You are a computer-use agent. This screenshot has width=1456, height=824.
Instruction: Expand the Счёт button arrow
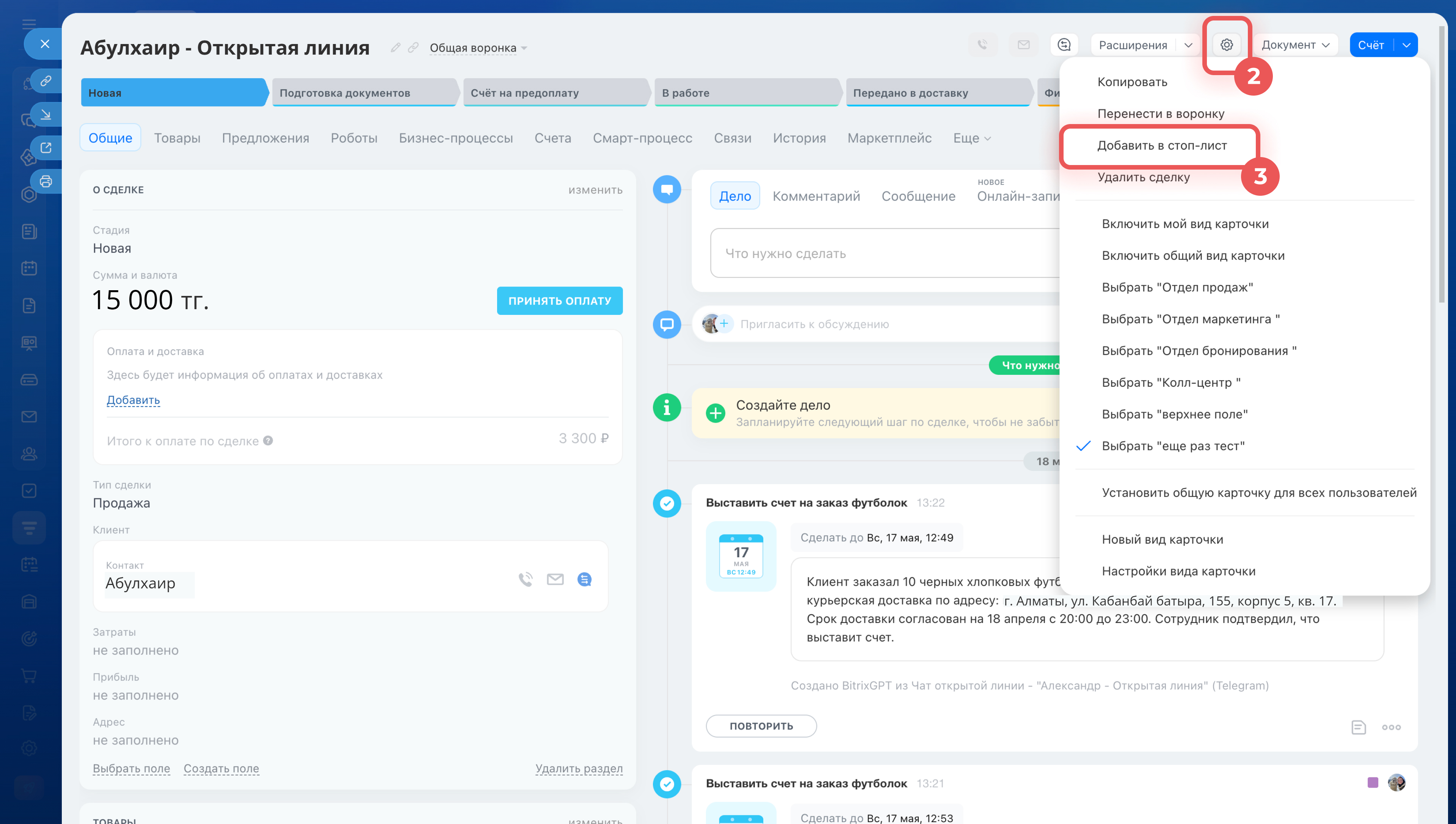1406,45
